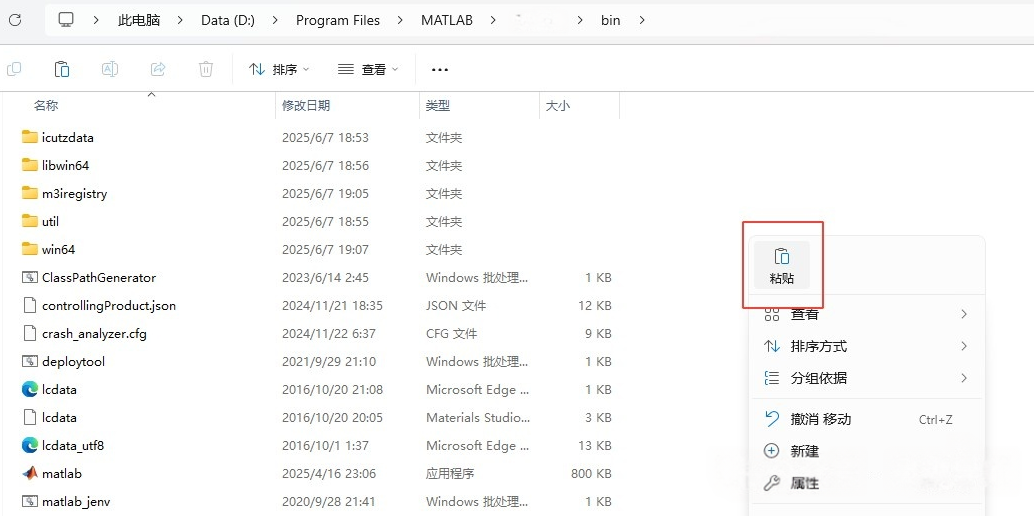Click the Share toolbar icon
This screenshot has height=516, width=1034.
click(x=158, y=69)
